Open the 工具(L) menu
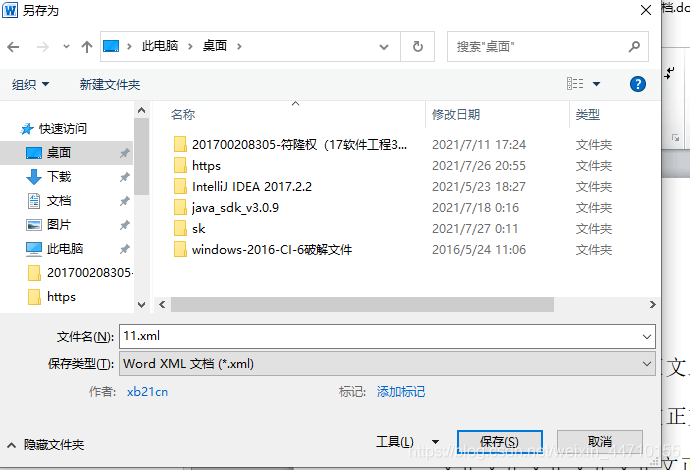The width and height of the screenshot is (690, 470). point(407,441)
